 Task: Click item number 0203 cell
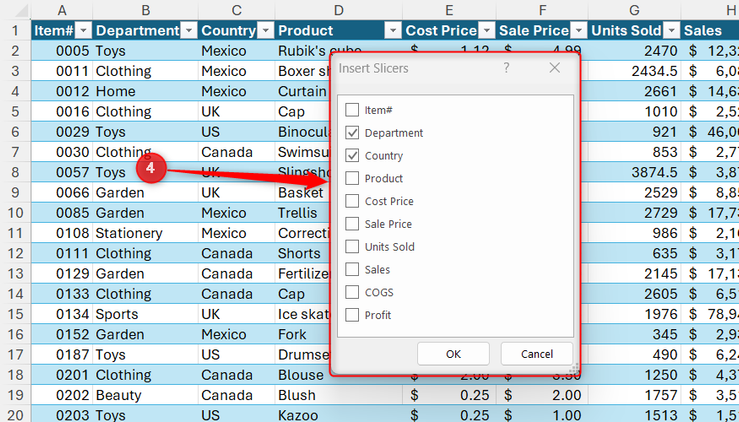(62, 415)
